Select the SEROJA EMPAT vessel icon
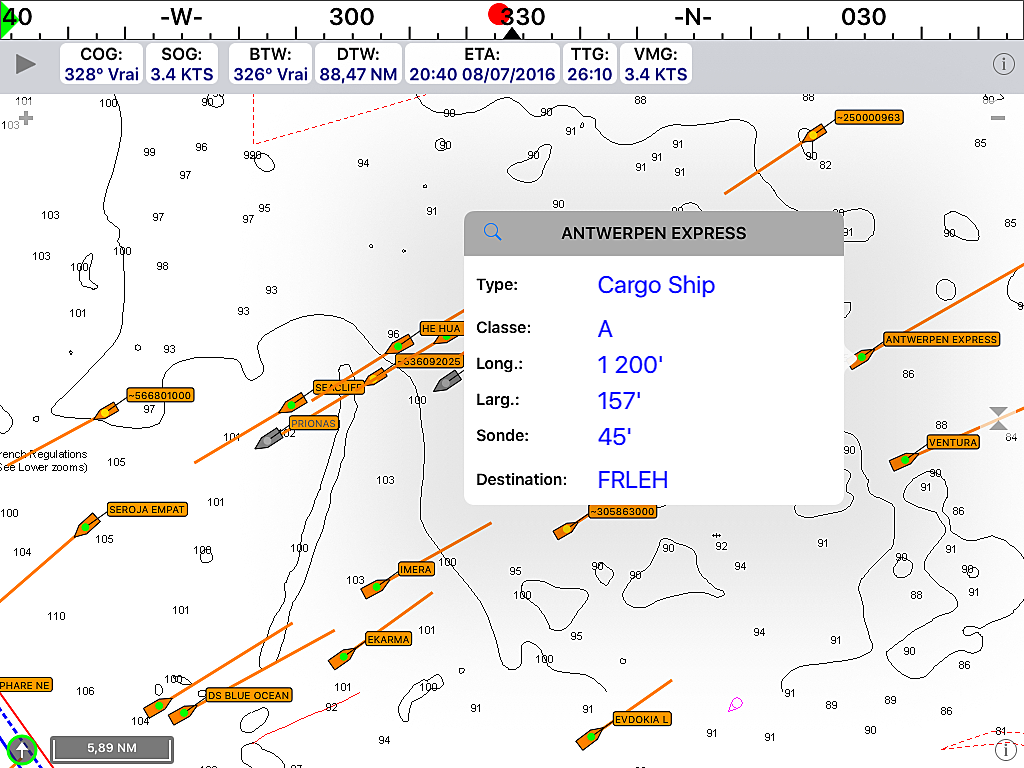Image resolution: width=1024 pixels, height=768 pixels. [x=86, y=526]
